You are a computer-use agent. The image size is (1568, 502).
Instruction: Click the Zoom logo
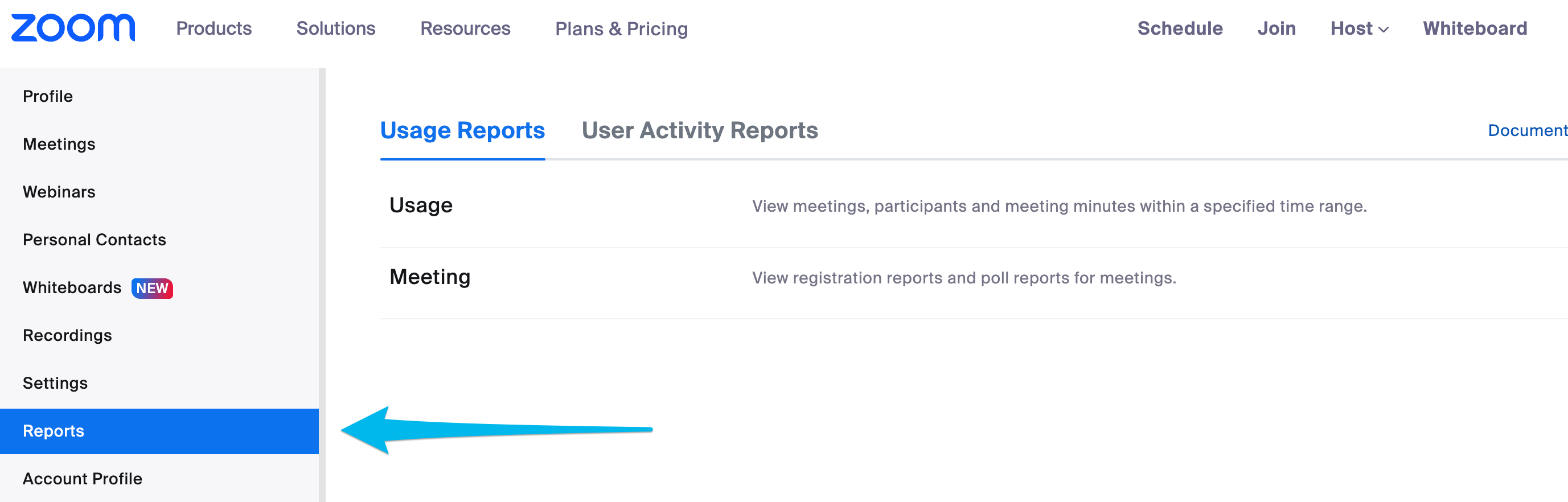click(x=73, y=27)
